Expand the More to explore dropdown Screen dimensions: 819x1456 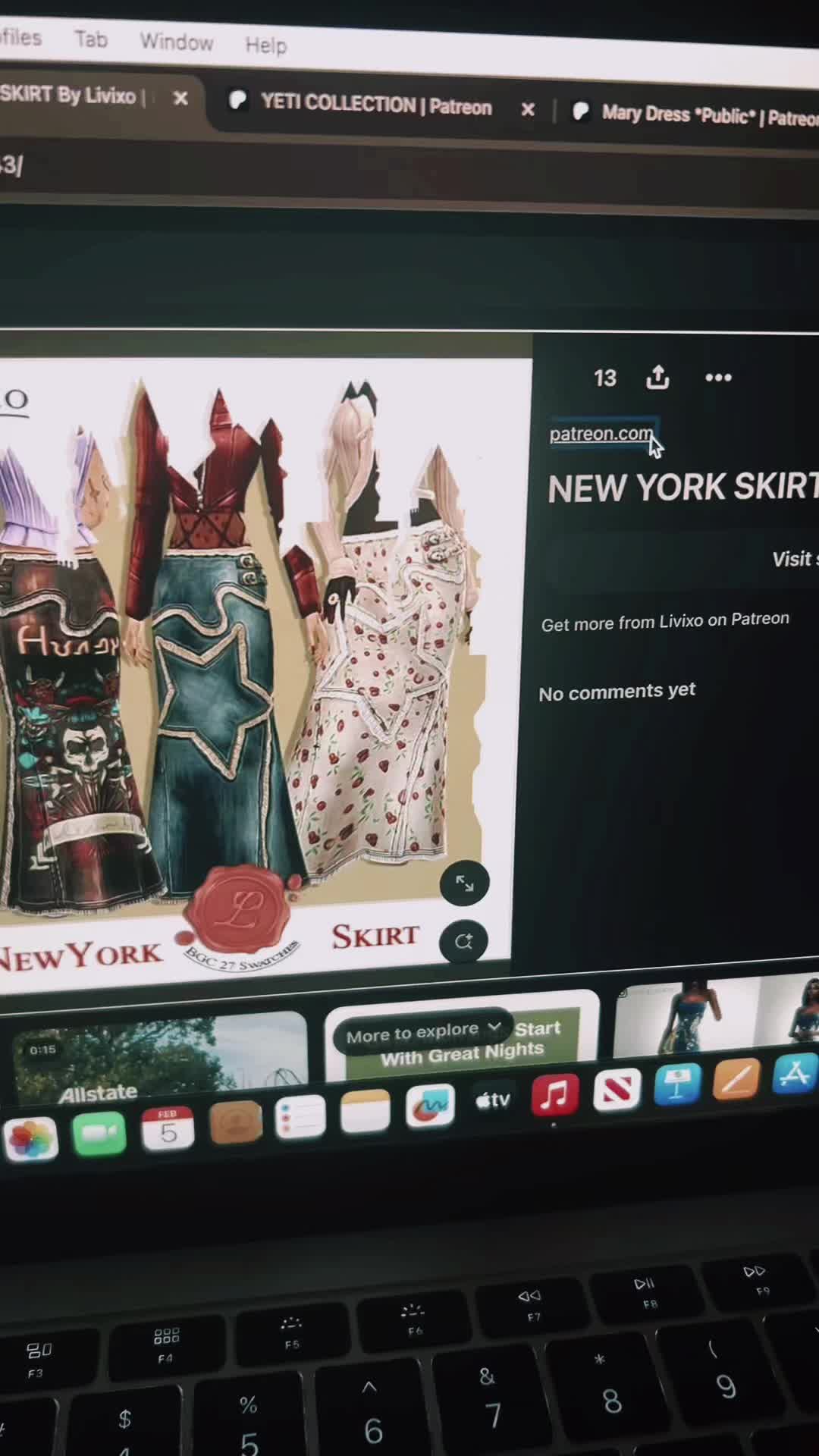tap(423, 1031)
